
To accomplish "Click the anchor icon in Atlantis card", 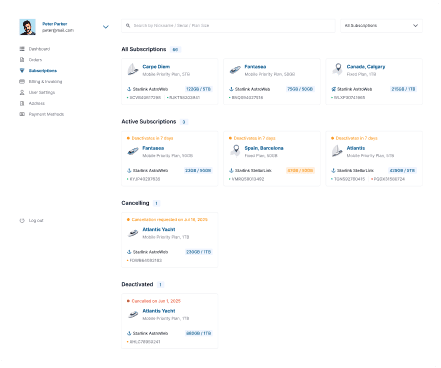I will [333, 170].
